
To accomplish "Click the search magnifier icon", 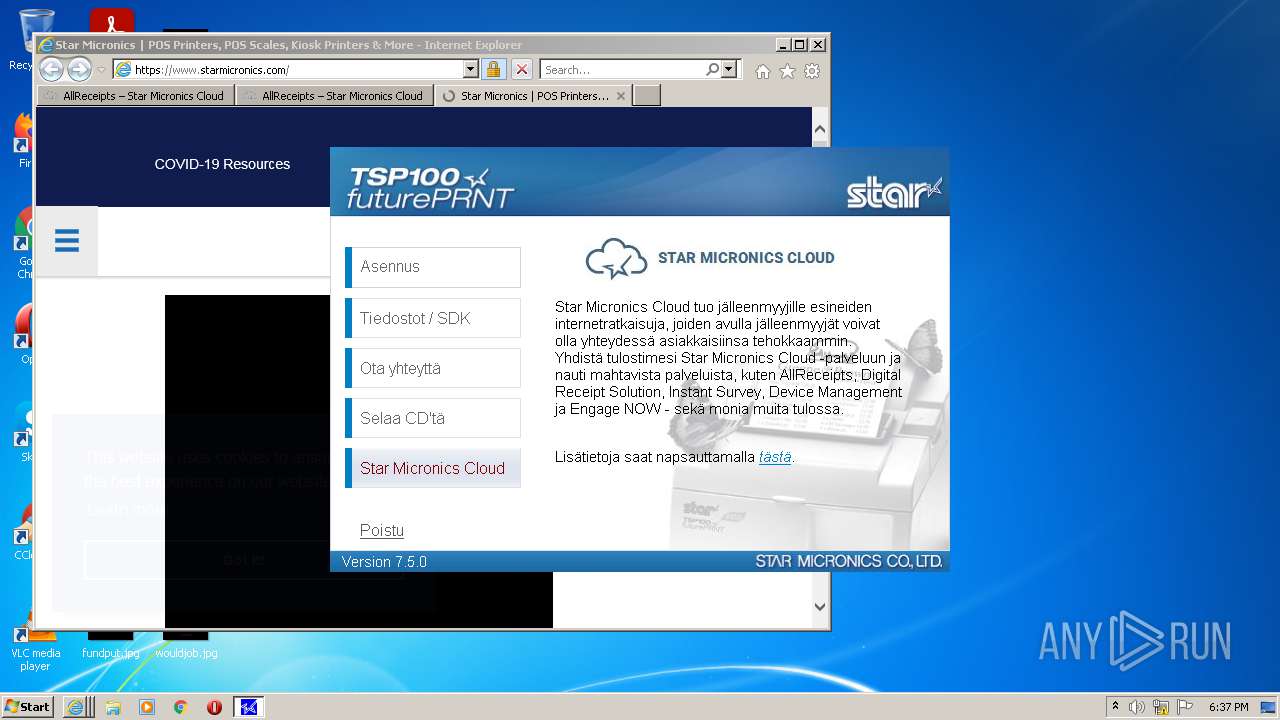I will pos(712,70).
